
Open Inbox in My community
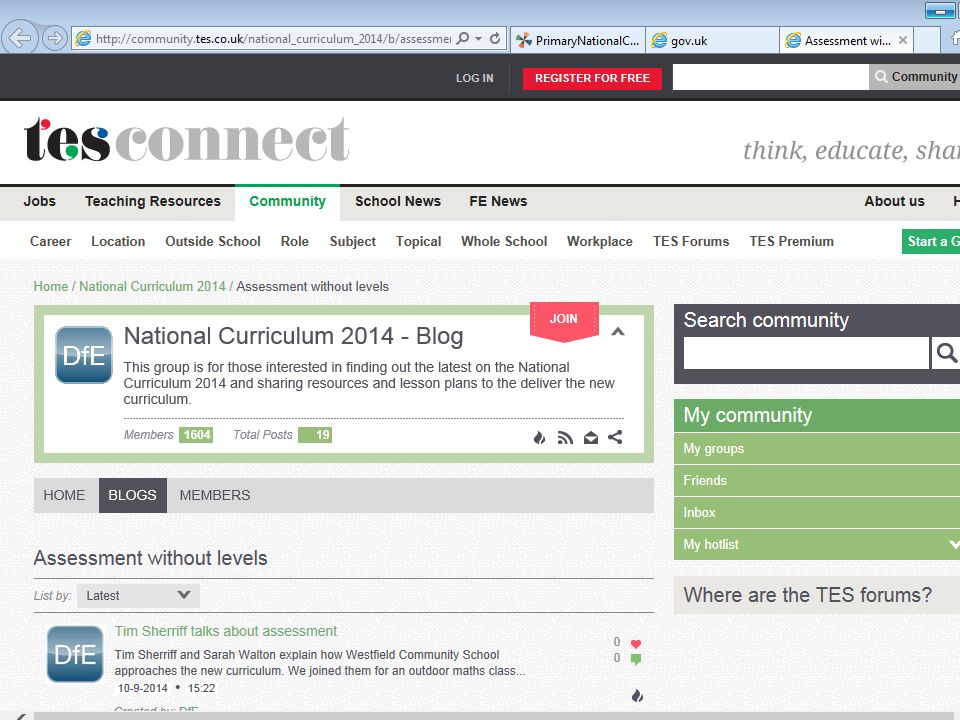click(x=817, y=512)
